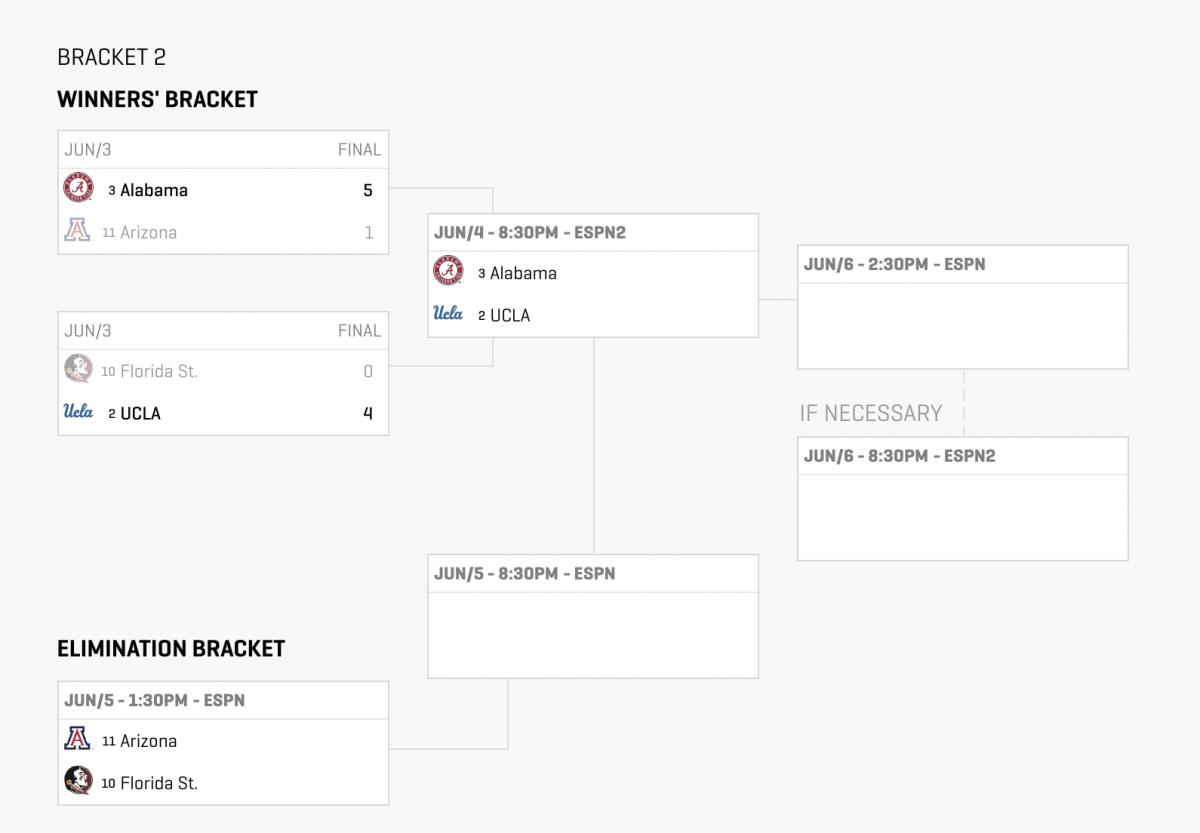Click the faded Arizona logo in the Jun/3 final
Screen dimensions: 1200x833
click(x=77, y=231)
